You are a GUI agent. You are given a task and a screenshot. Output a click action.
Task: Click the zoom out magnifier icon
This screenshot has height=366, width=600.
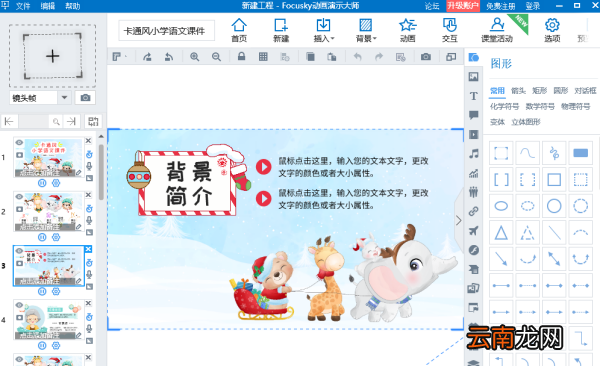(x=216, y=57)
